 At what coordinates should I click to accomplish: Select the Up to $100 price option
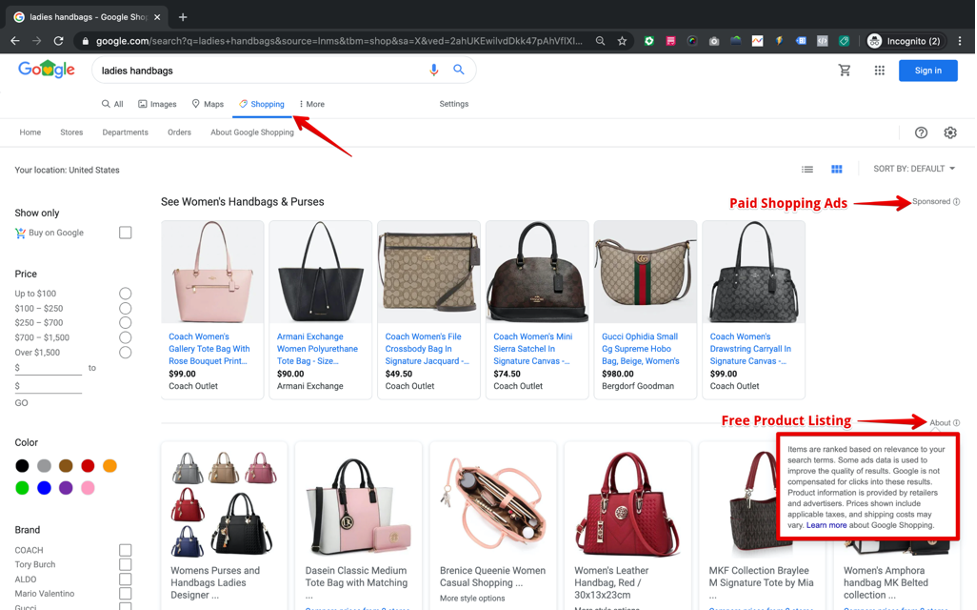125,293
